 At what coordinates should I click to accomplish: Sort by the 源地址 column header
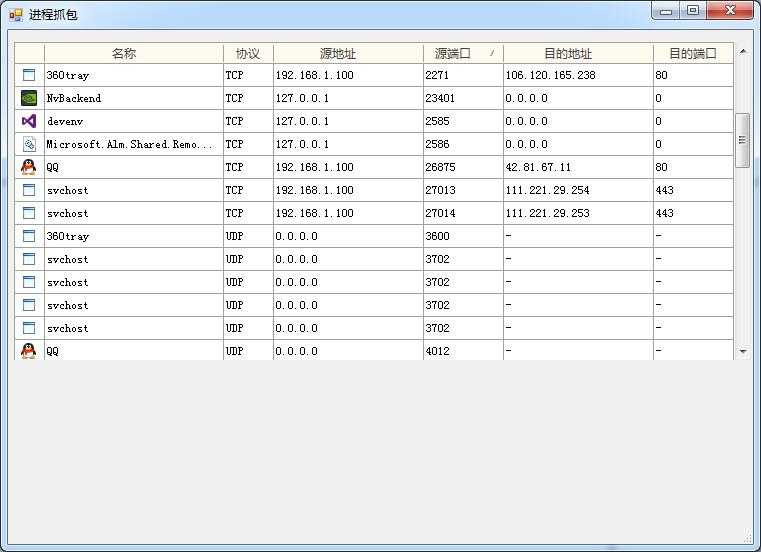point(348,53)
